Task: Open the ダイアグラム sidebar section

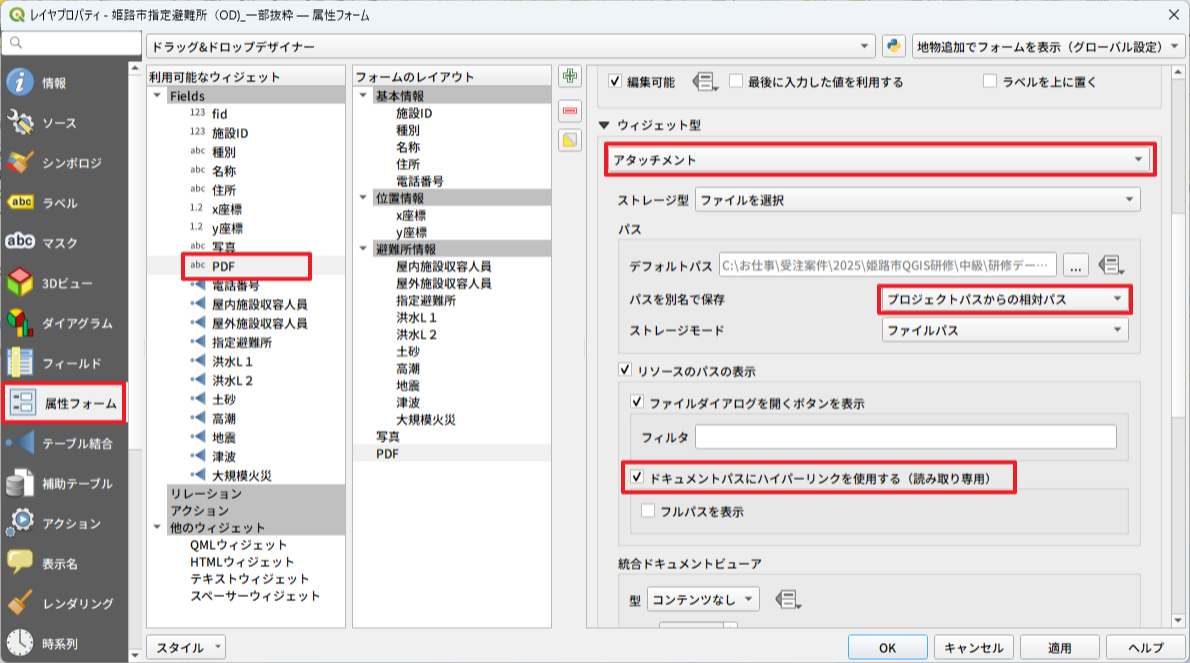Action: pos(64,323)
